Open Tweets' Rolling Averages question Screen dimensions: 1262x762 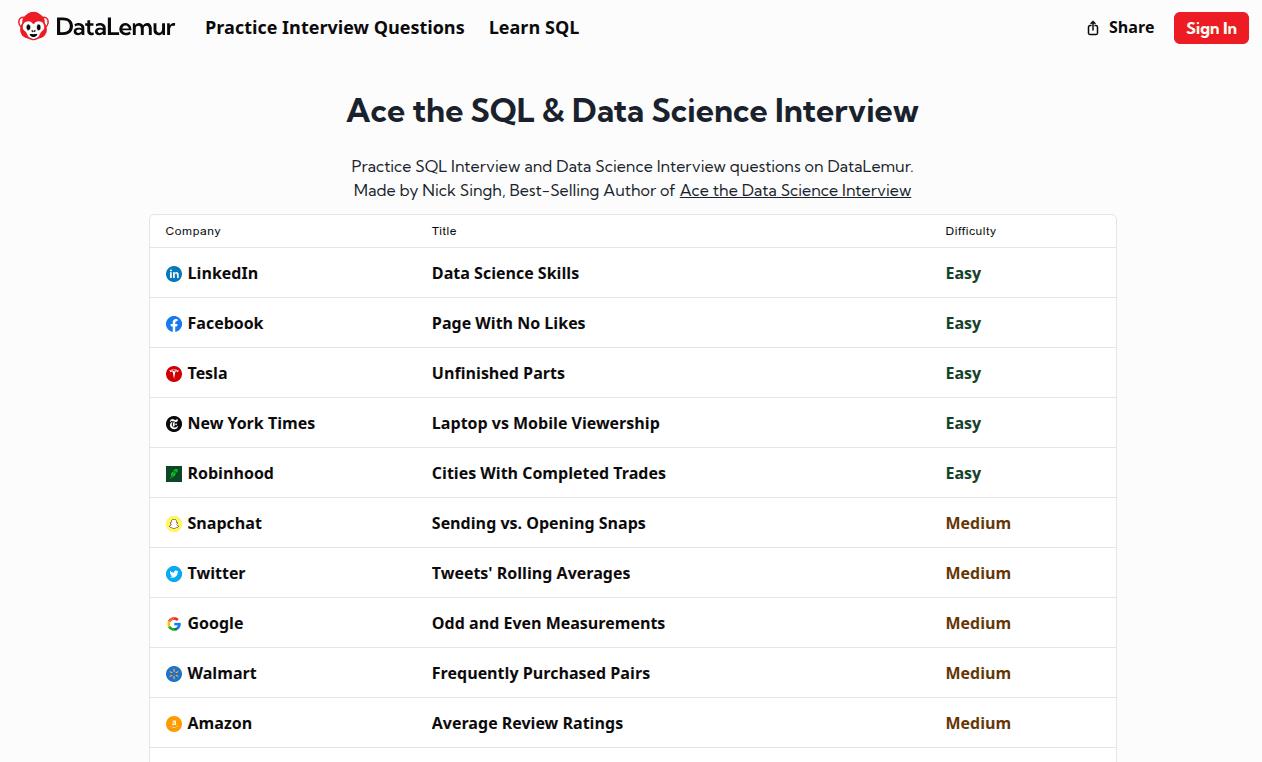(x=531, y=573)
